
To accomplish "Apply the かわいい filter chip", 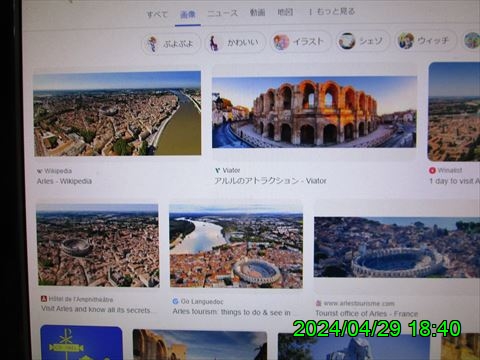I will pos(236,43).
